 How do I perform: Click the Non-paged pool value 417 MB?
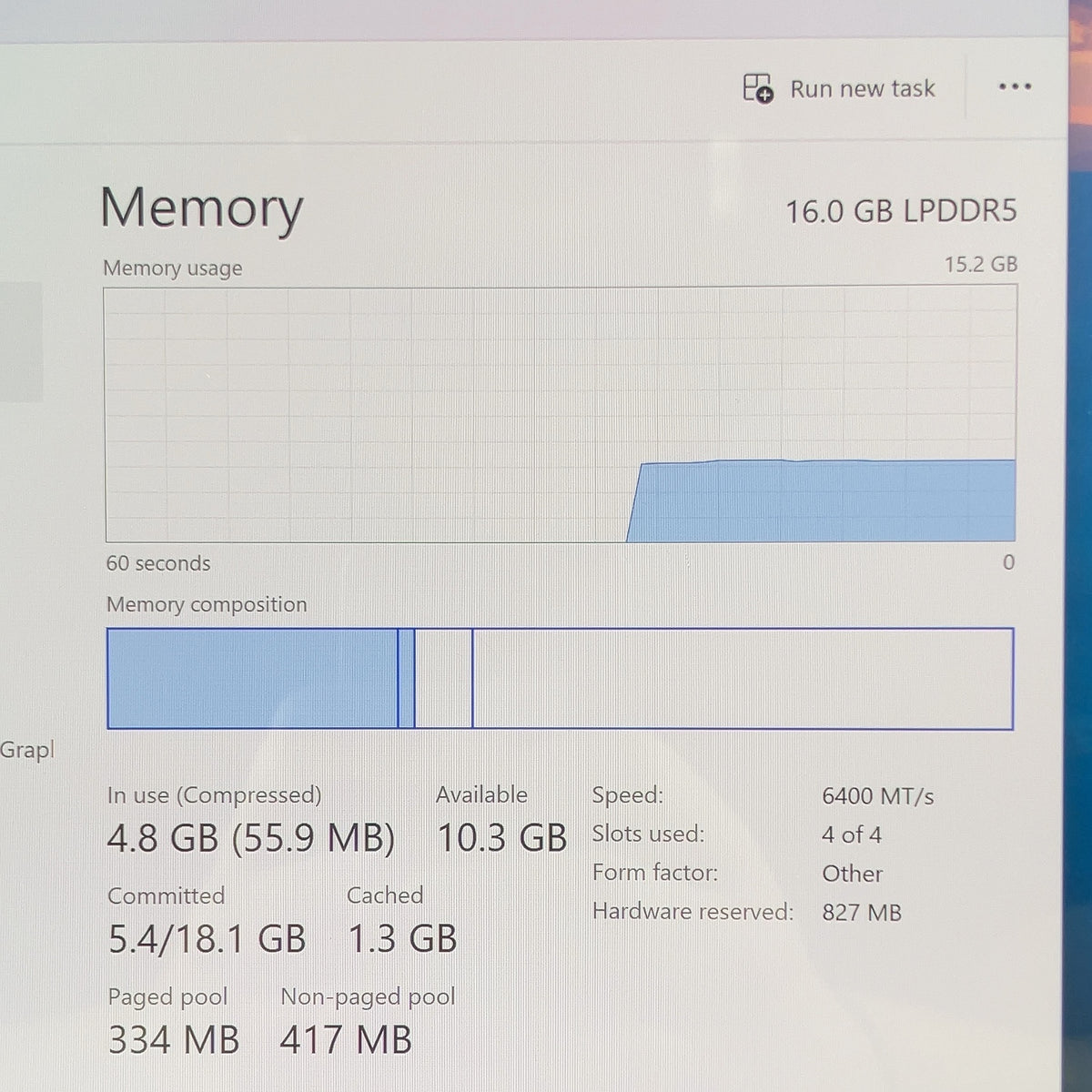[x=346, y=1039]
